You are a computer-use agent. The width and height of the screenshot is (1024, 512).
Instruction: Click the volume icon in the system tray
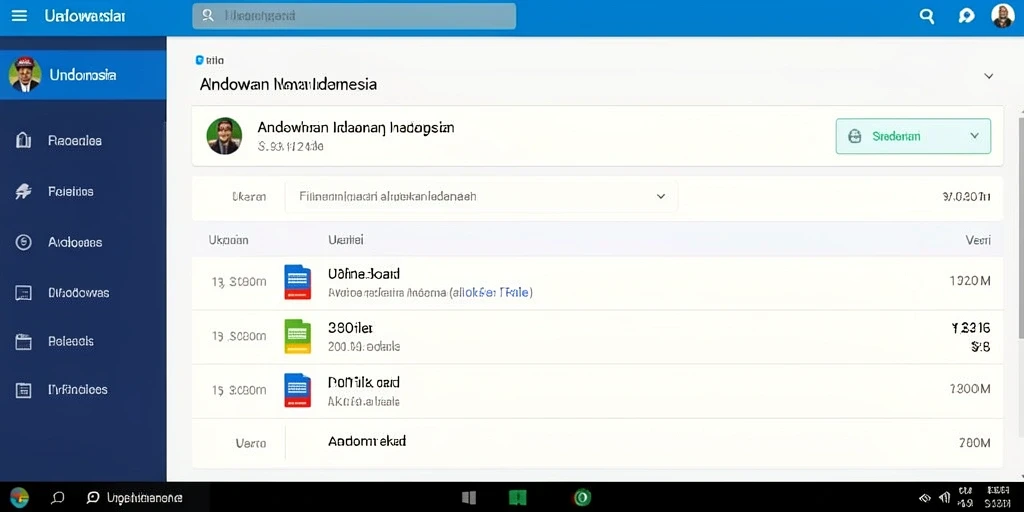click(944, 498)
